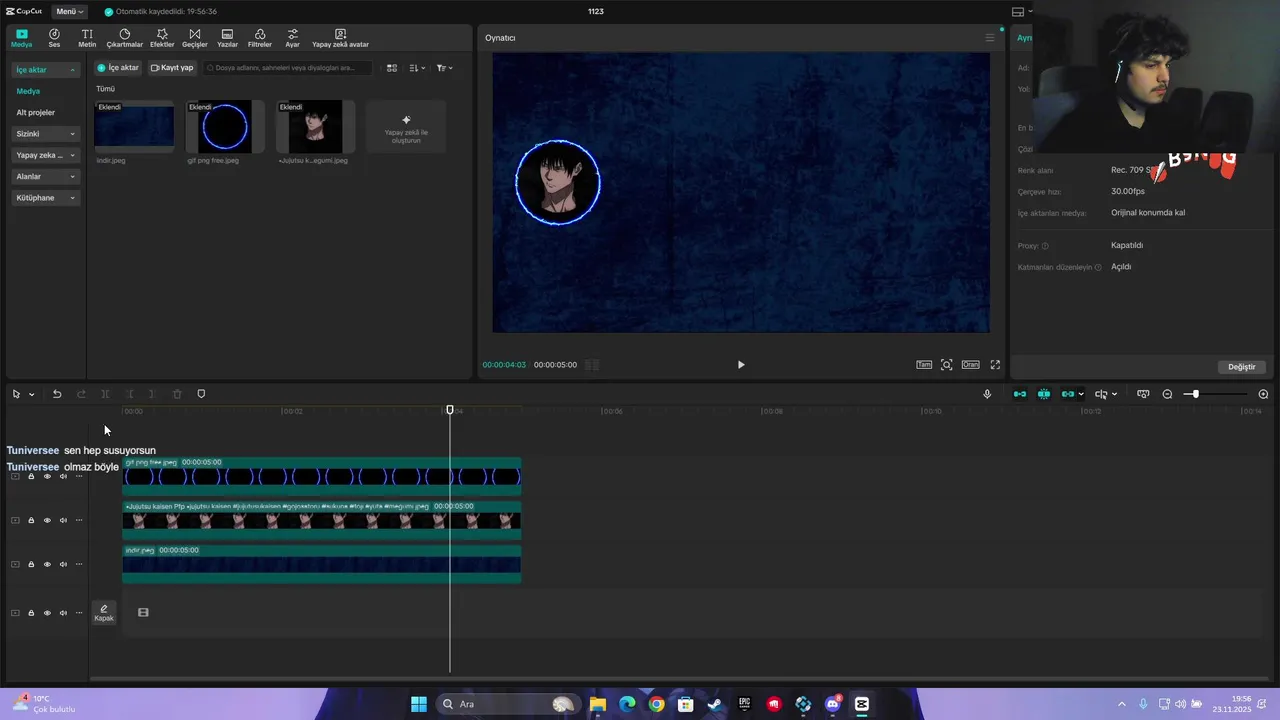Open the Oynatıcı player menu icon
The height and width of the screenshot is (720, 1280).
click(990, 38)
